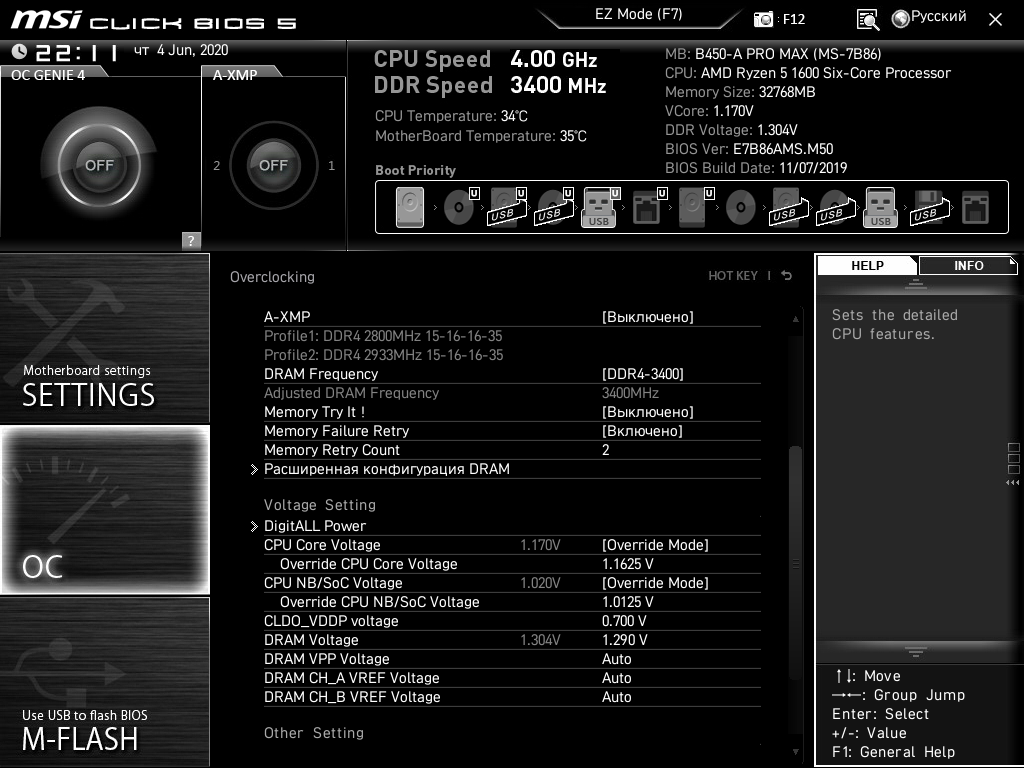Viewport: 1024px width, 768px height.
Task: Switch to EZ Mode (F7)
Action: 639,14
